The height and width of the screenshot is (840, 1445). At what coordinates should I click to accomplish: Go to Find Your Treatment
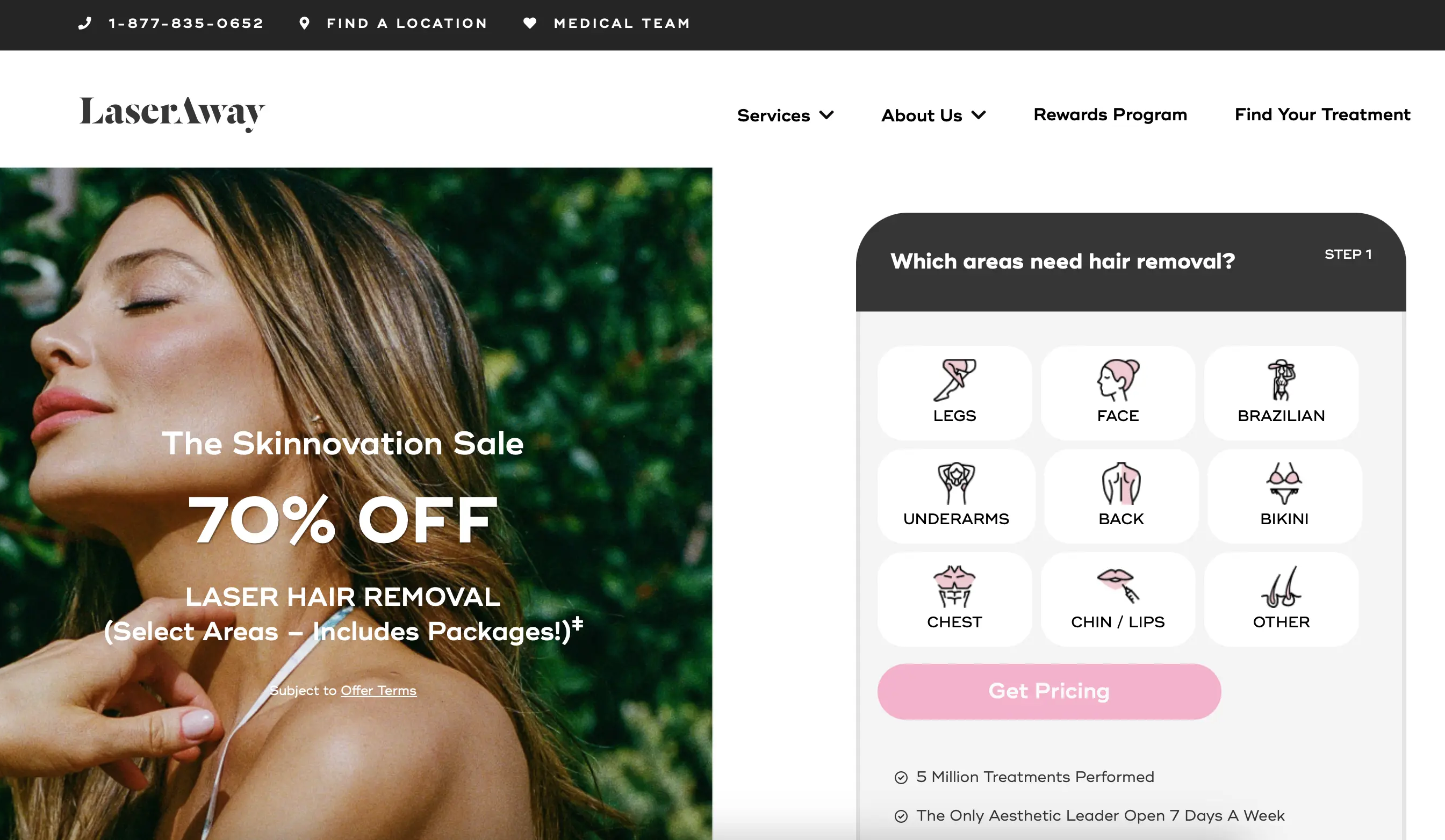pos(1322,114)
